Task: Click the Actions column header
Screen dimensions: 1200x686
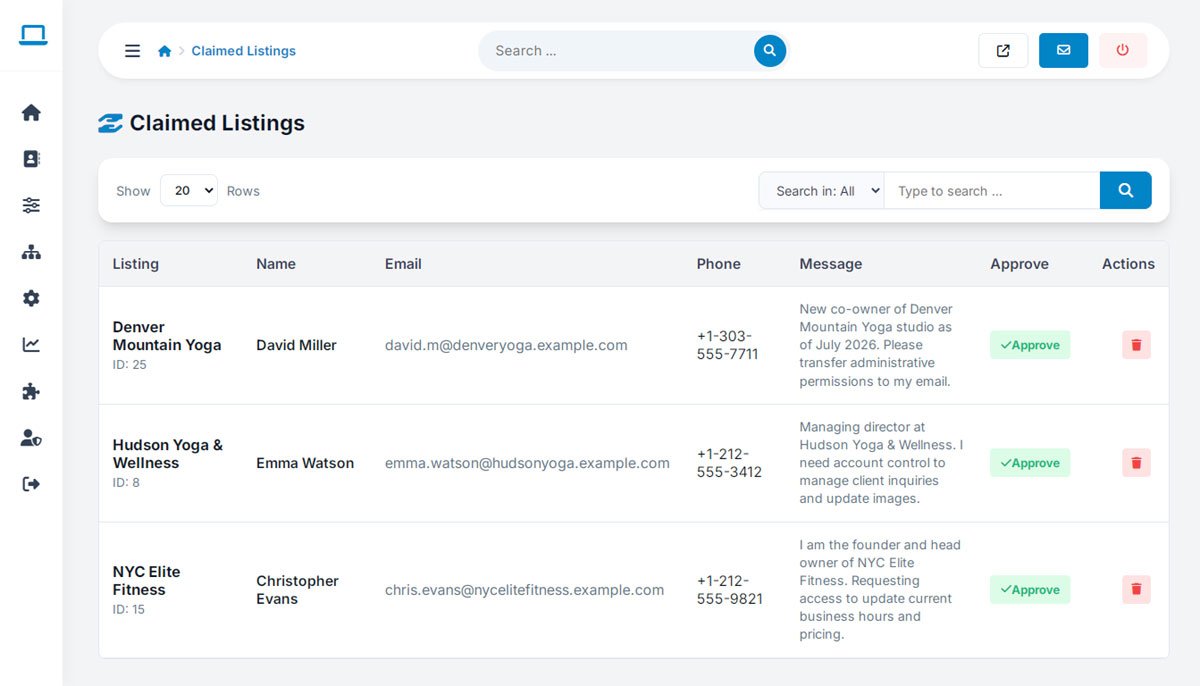Action: pos(1128,264)
